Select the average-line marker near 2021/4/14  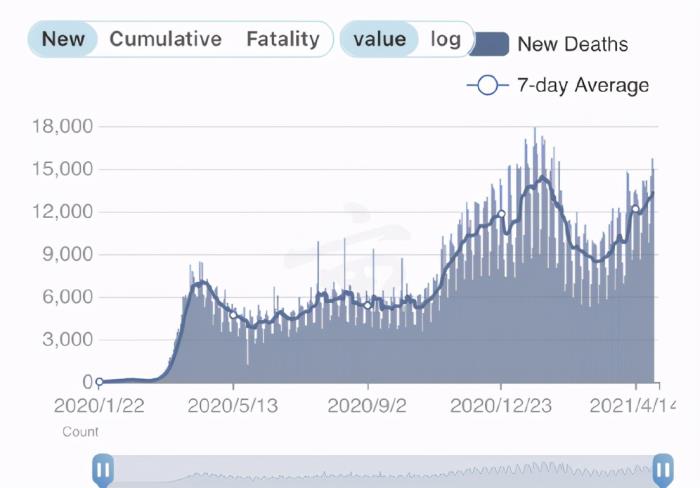[x=636, y=210]
